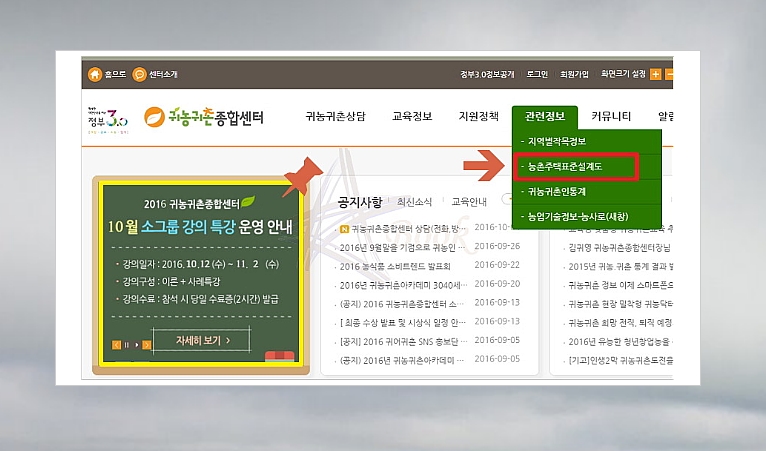
Task: Click the date 2016-09-20
Action: pos(497,283)
